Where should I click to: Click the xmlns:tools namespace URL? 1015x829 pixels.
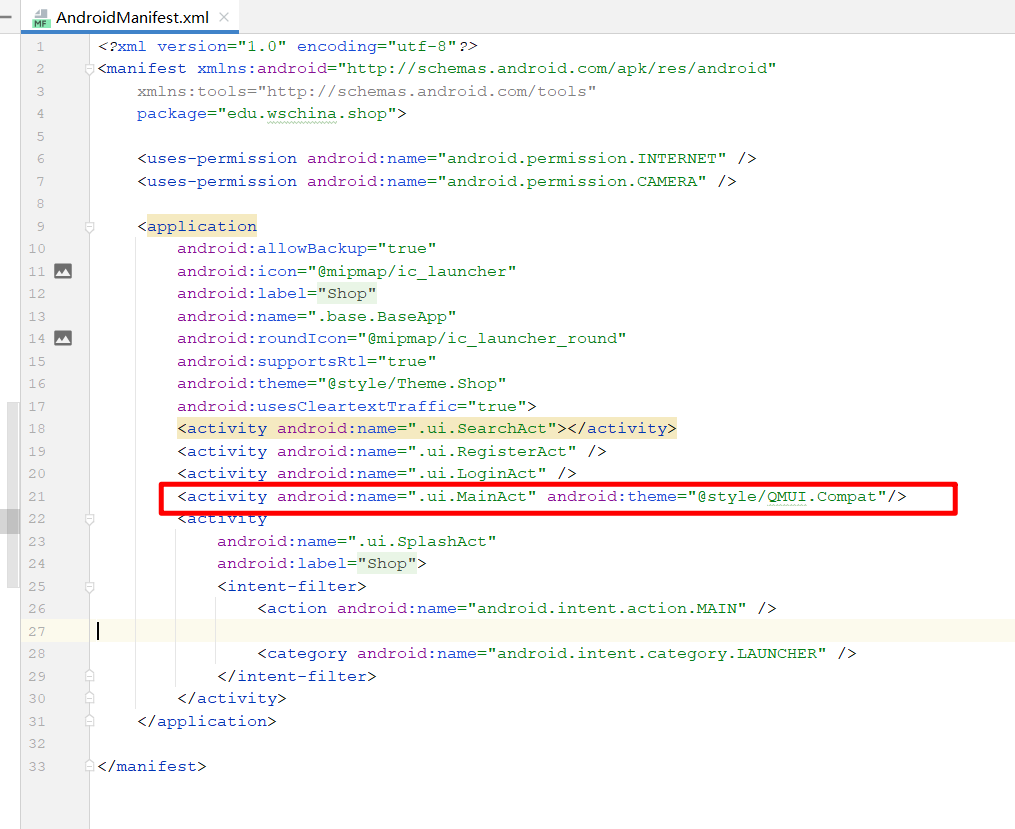point(427,92)
